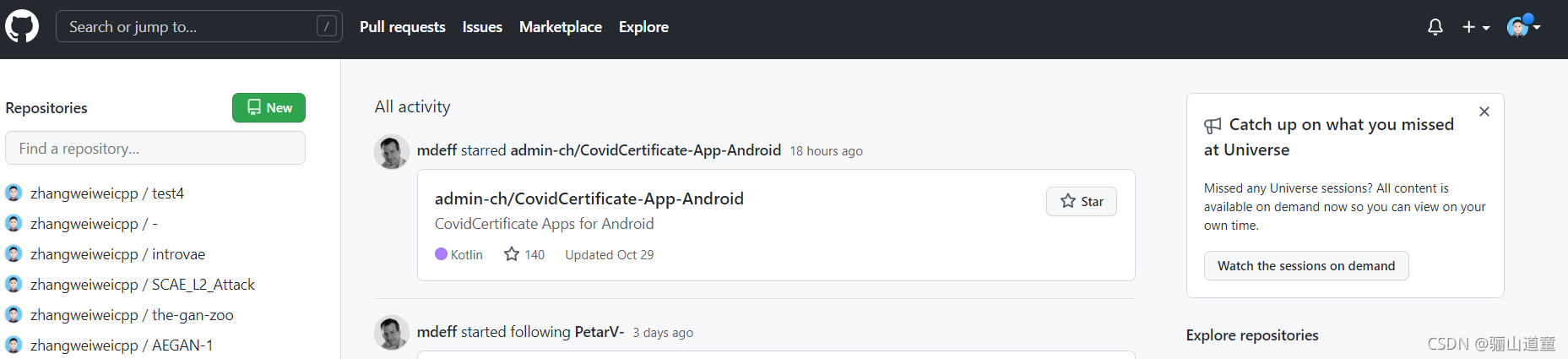The width and height of the screenshot is (1568, 359).
Task: Open the user avatar menu
Action: [1523, 27]
